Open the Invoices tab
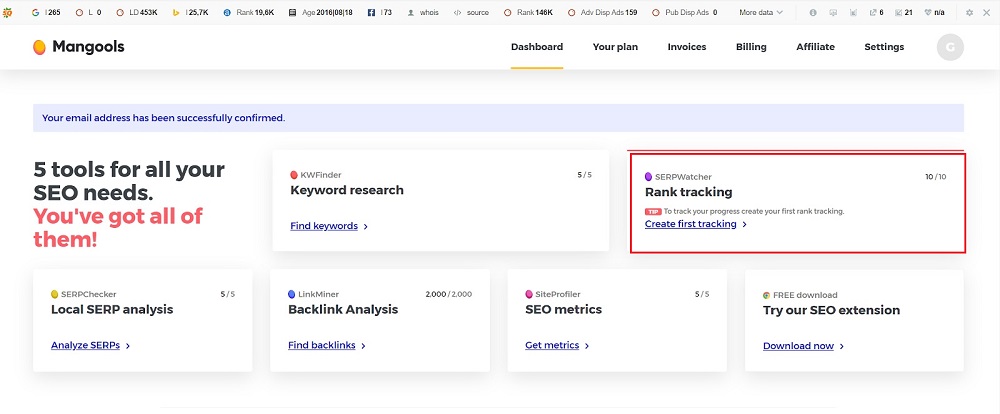This screenshot has height=414, width=1000. coord(687,47)
